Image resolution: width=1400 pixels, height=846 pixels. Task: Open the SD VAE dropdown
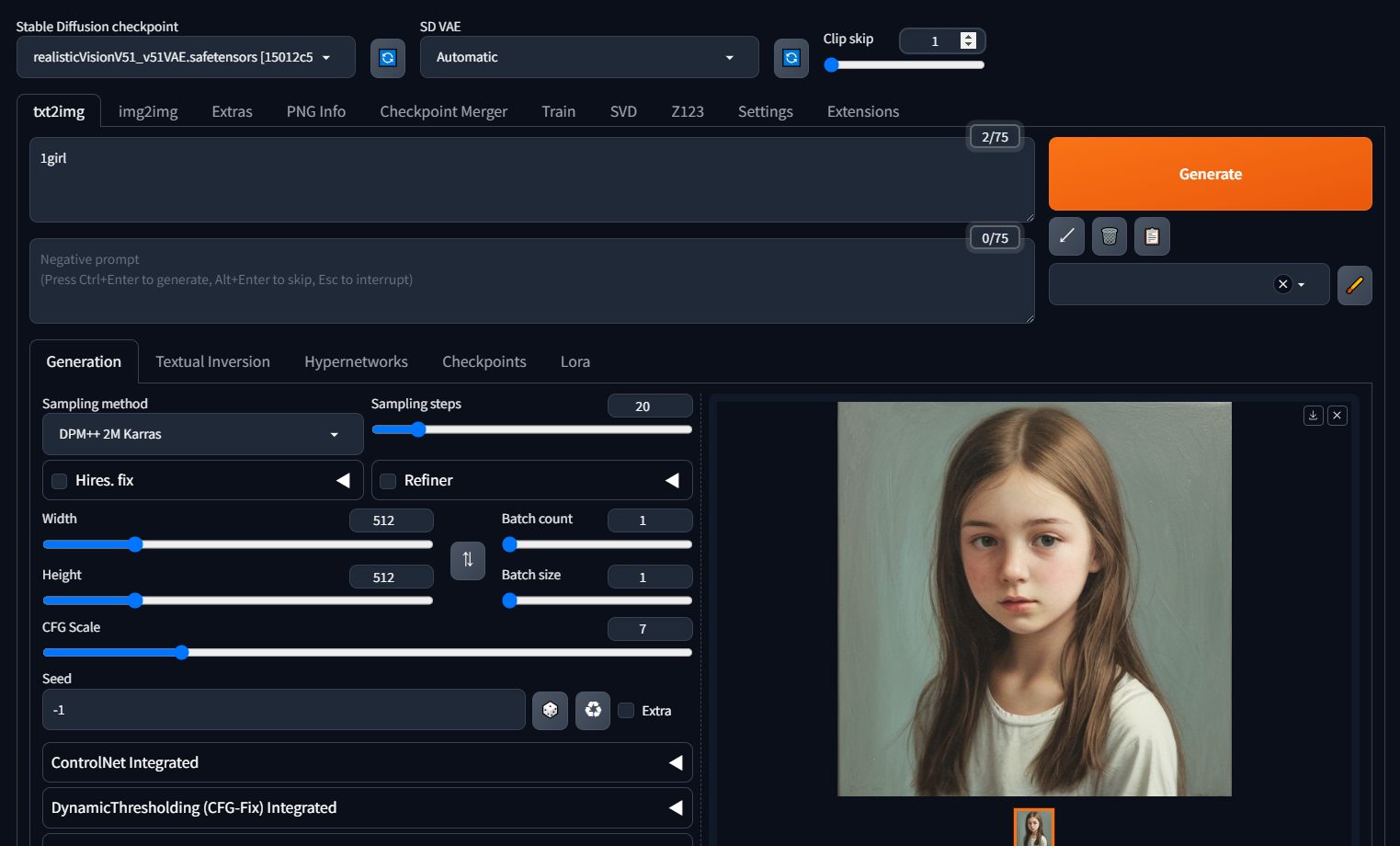pyautogui.click(x=588, y=57)
